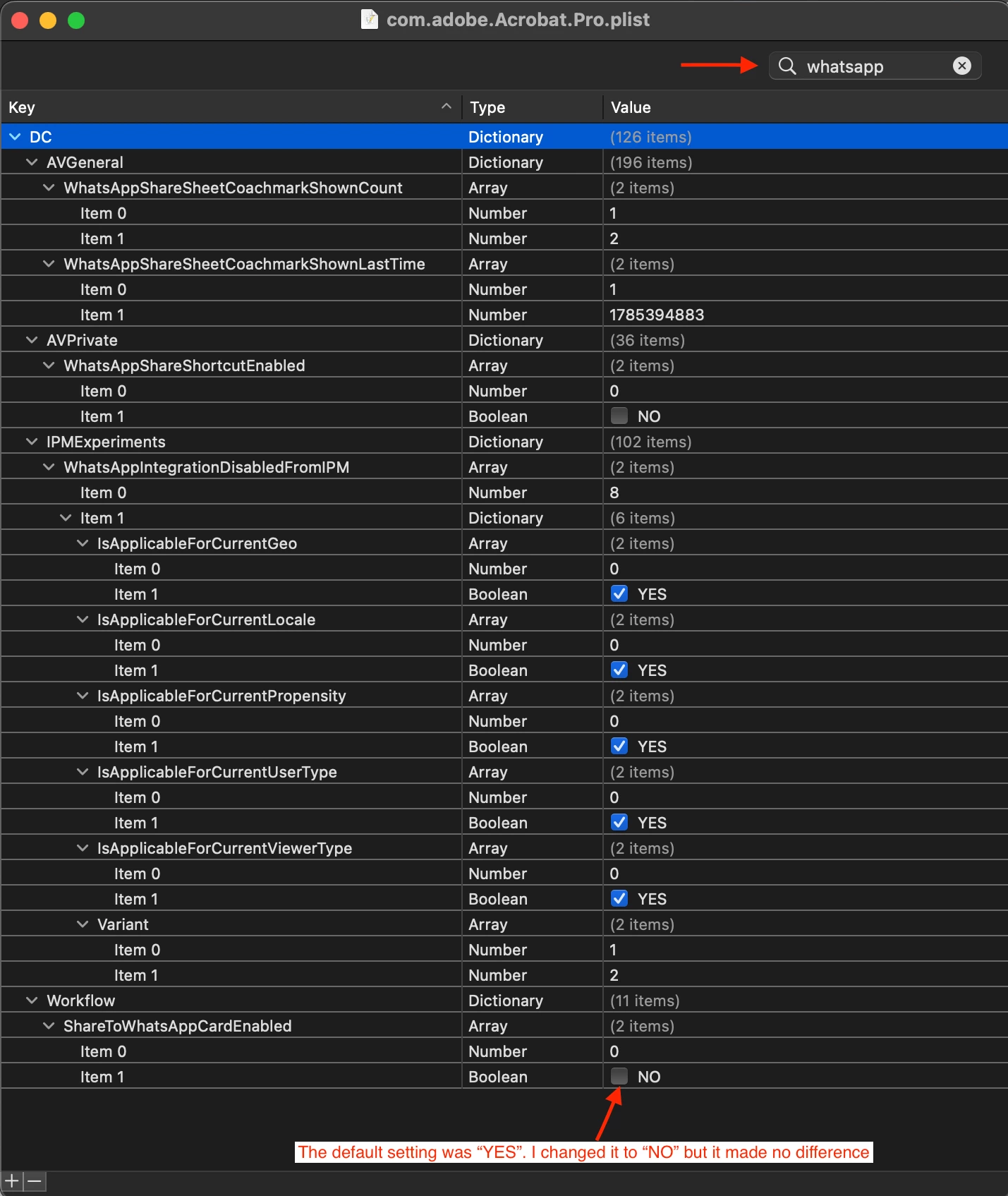Click the magnifying glass search icon

pyautogui.click(x=787, y=66)
